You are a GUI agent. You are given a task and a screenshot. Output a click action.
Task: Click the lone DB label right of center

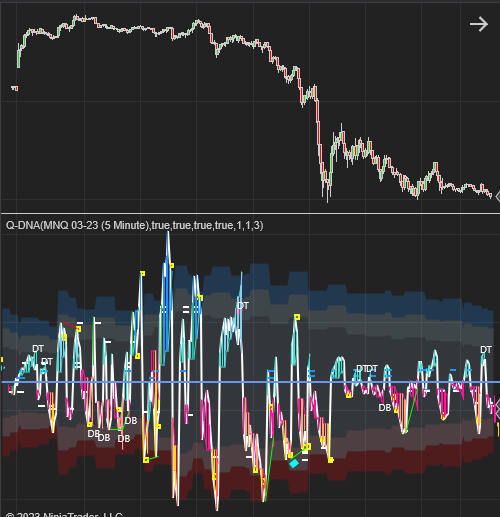(x=385, y=408)
